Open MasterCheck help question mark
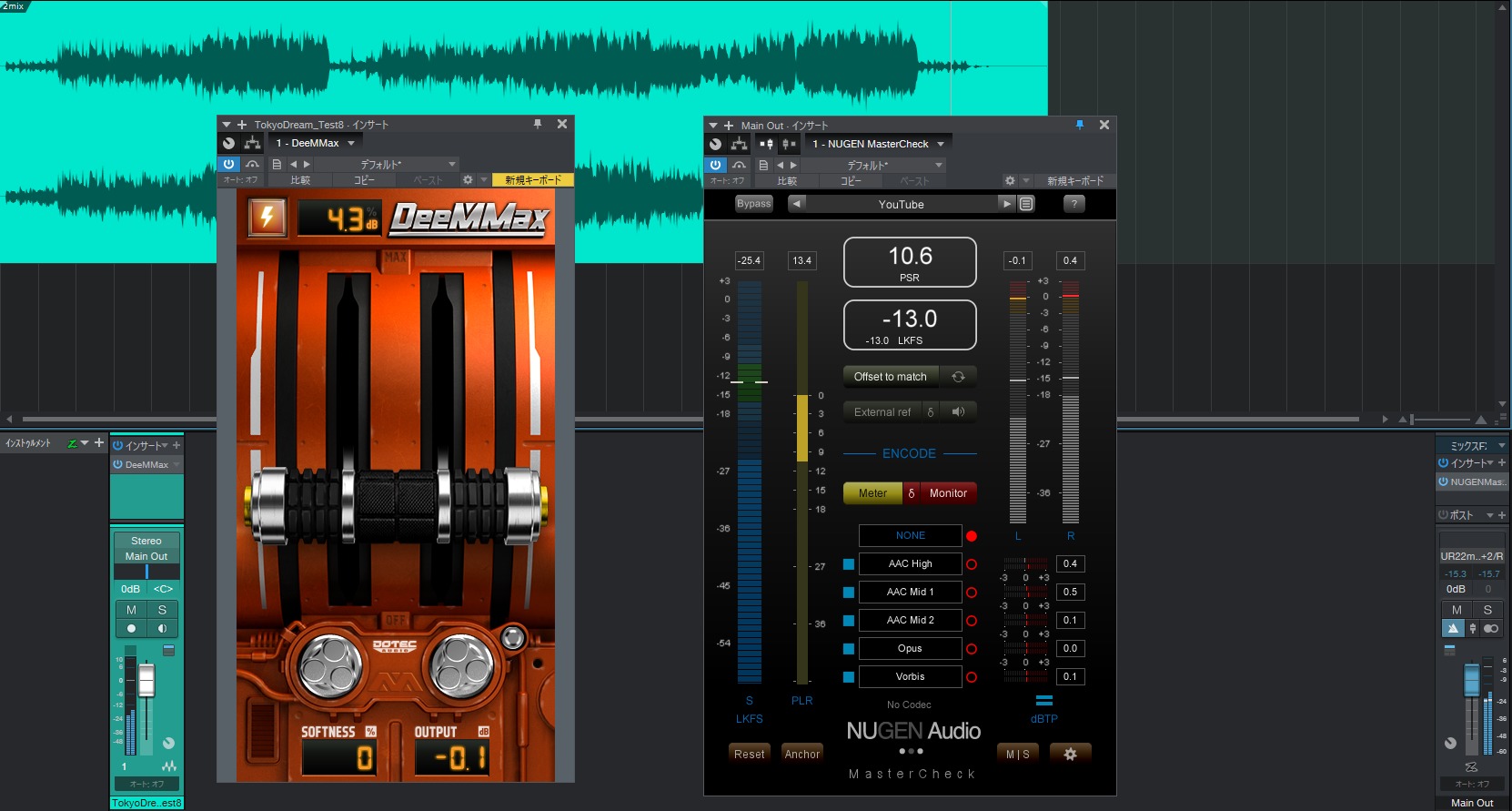The image size is (1512, 811). point(1074,204)
